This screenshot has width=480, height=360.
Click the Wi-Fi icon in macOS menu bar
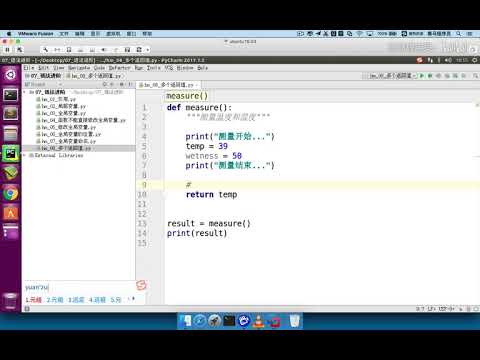pos(359,34)
